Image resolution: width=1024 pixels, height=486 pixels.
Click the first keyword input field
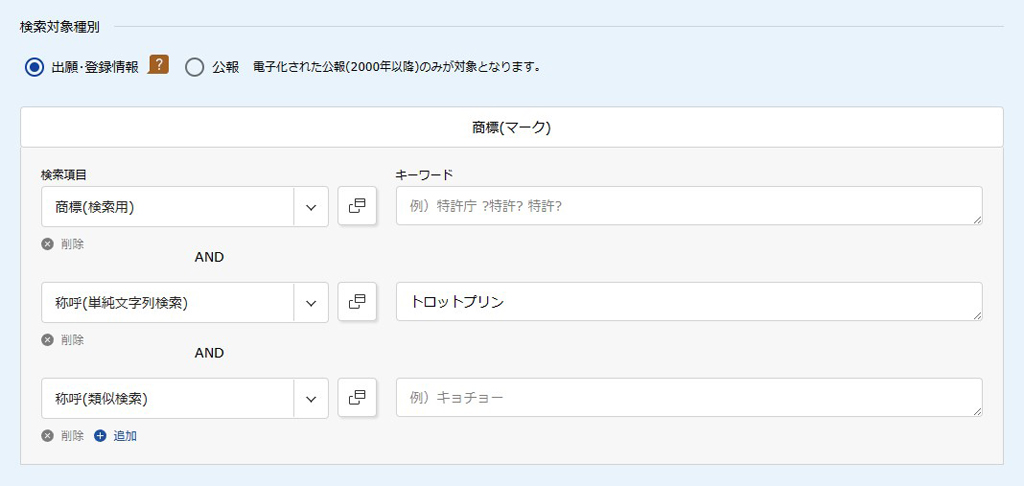[689, 206]
